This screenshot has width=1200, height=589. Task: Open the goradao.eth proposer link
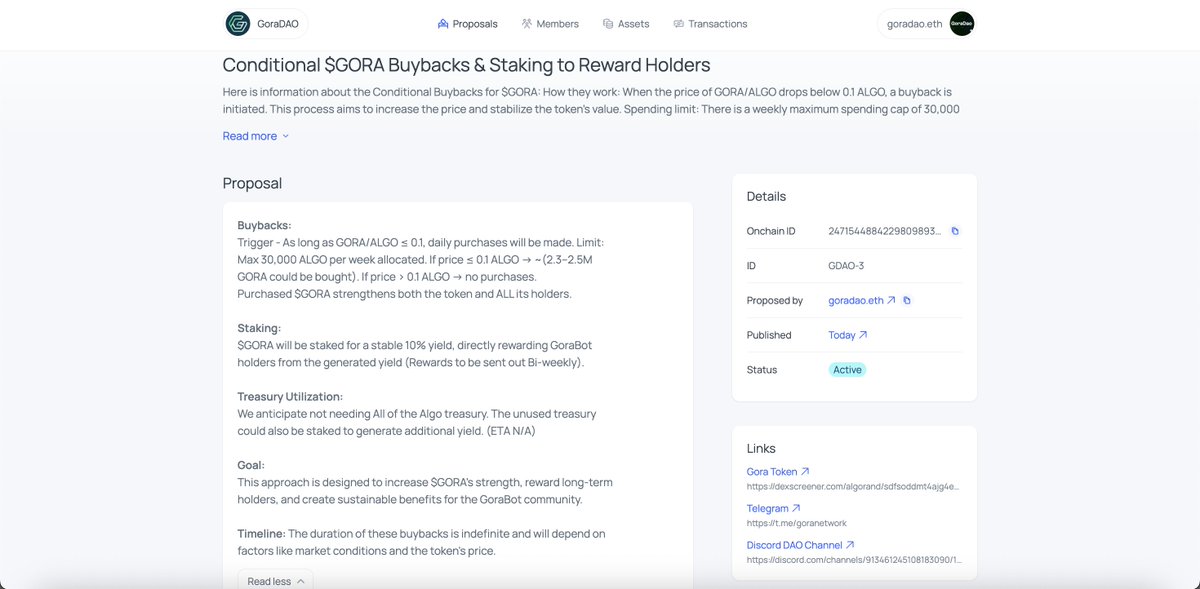pyautogui.click(x=862, y=300)
